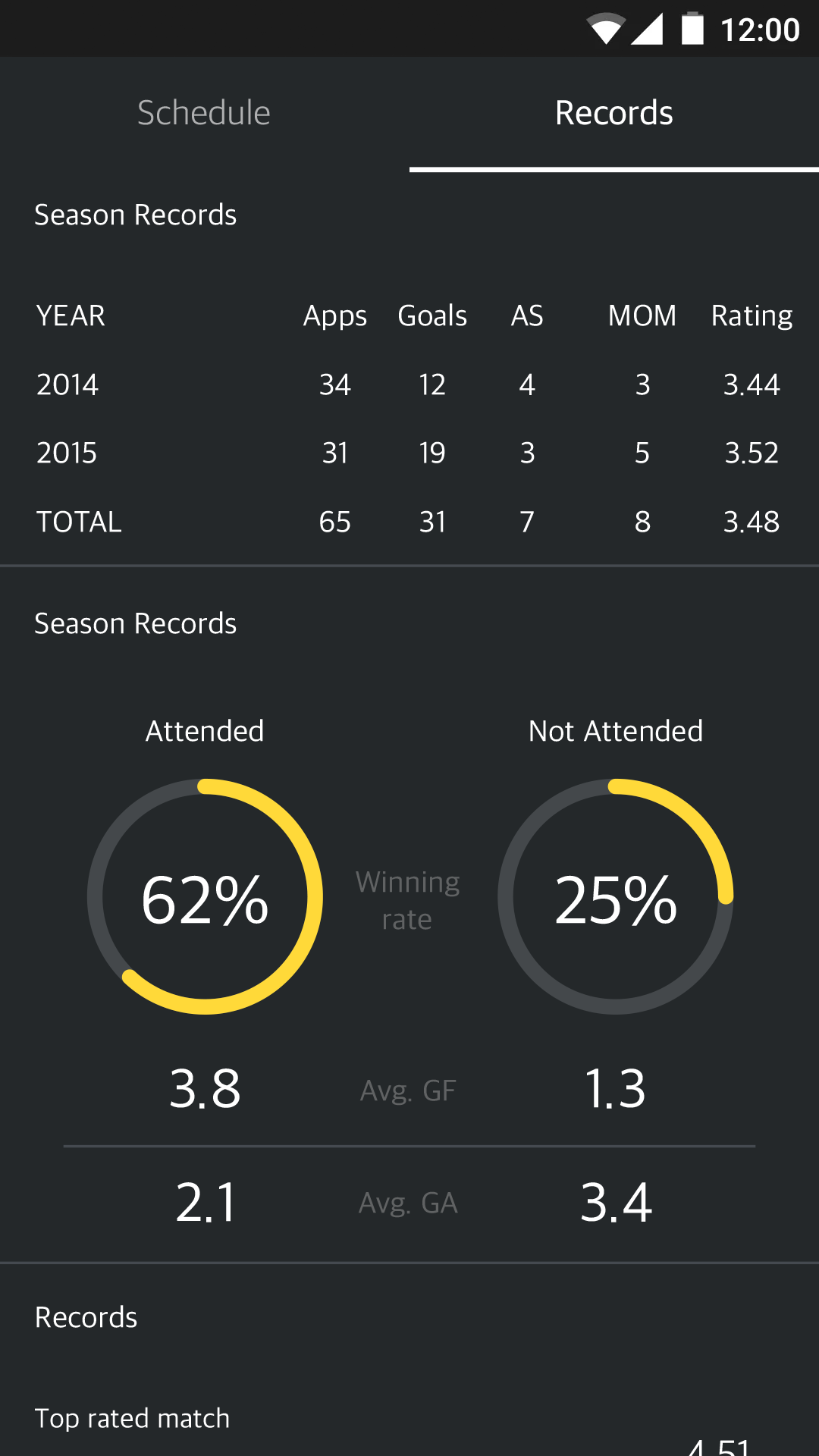Tap the Not Attended Avg. GA value 3.4
Screen dimensions: 819x1456
click(x=616, y=1203)
